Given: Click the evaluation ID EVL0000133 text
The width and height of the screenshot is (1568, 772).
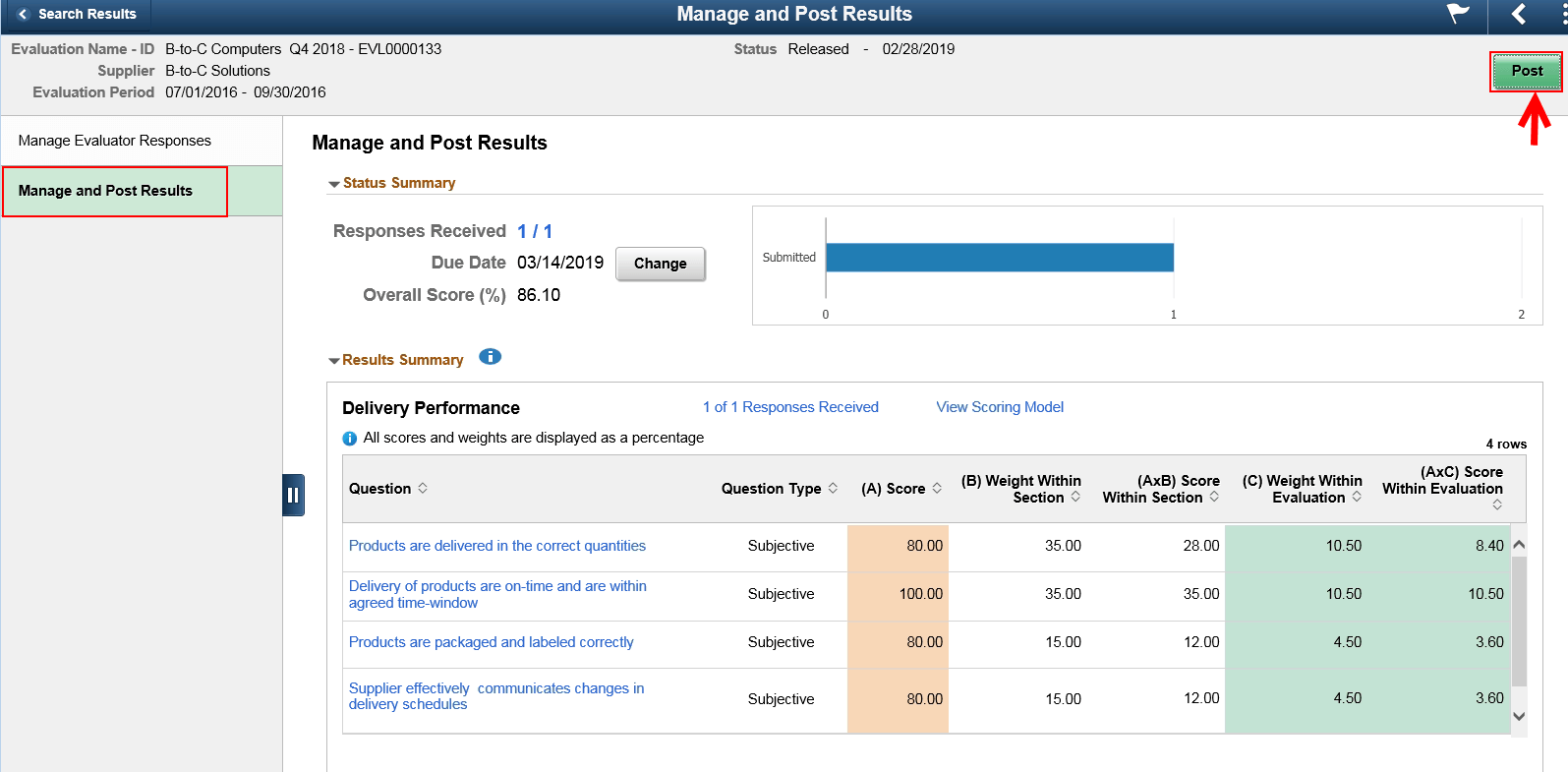Looking at the screenshot, I should (399, 49).
